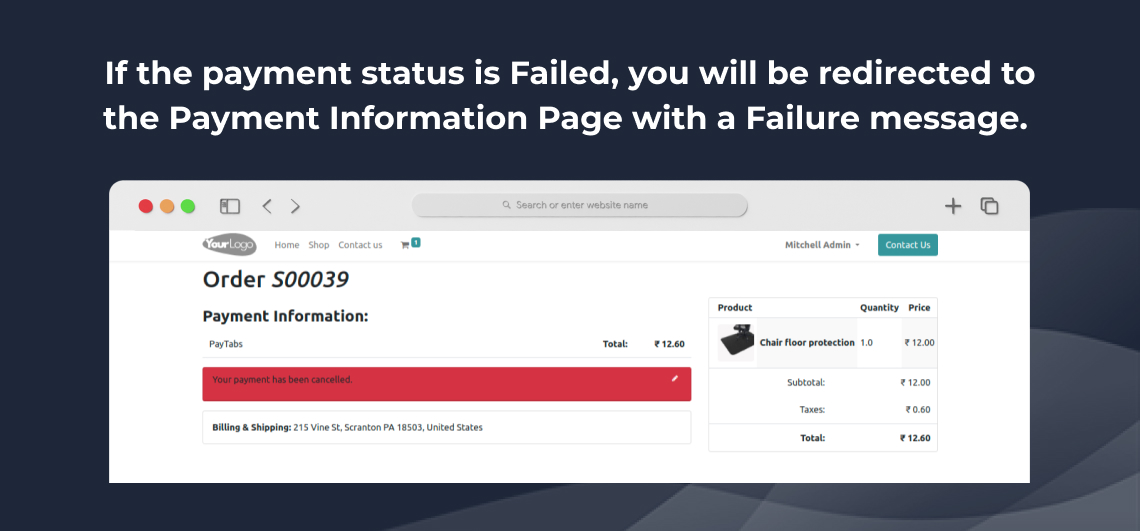Viewport: 1140px width, 531px height.
Task: Go forward with the right chevron
Action: click(x=295, y=206)
